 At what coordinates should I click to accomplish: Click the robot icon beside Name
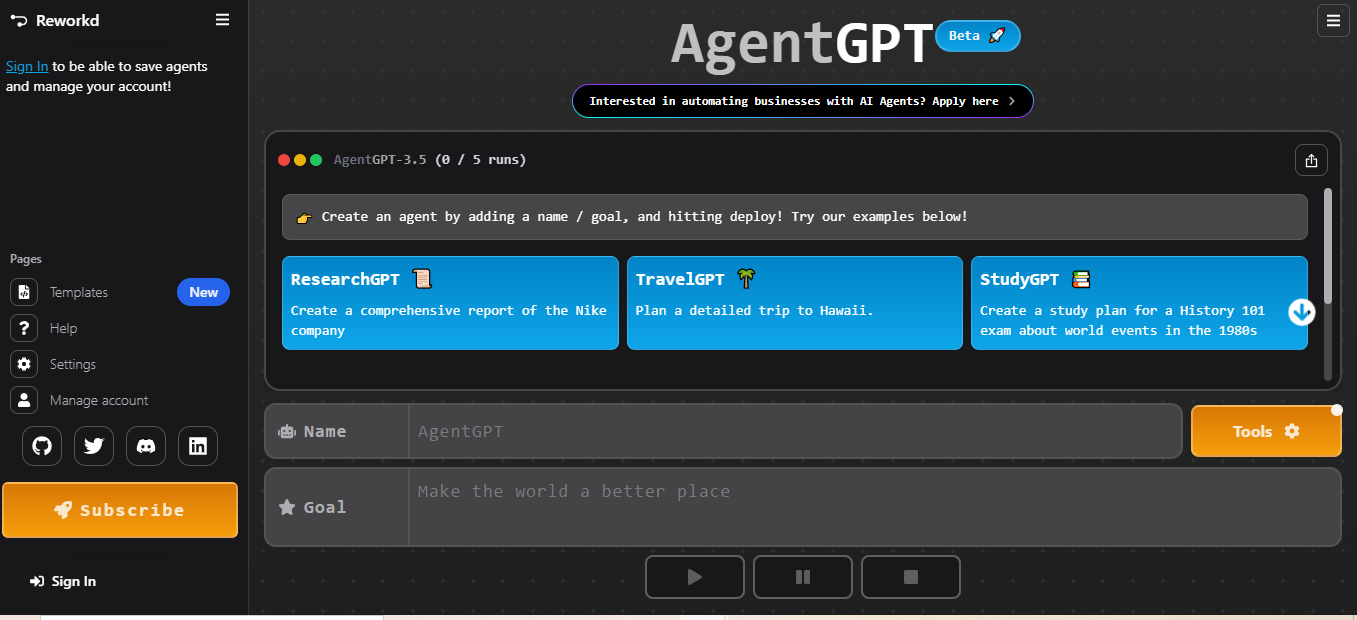tap(287, 432)
